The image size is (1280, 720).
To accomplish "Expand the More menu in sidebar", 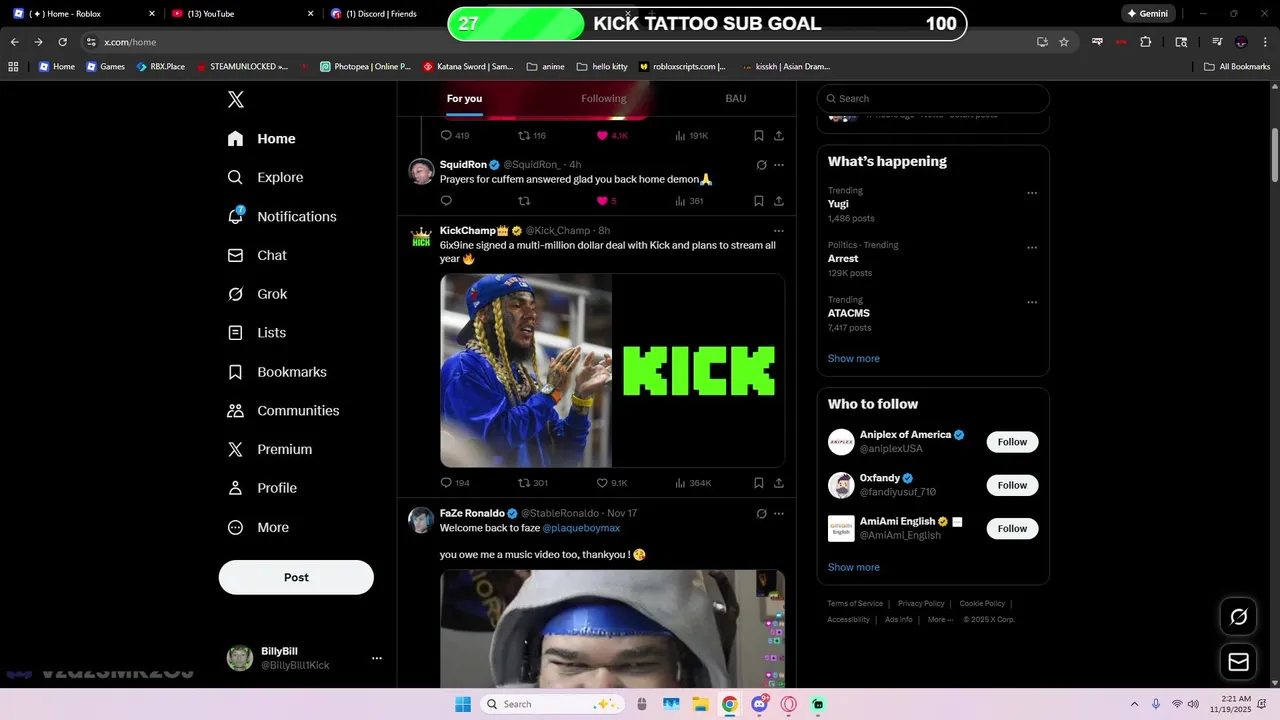I will coord(258,527).
